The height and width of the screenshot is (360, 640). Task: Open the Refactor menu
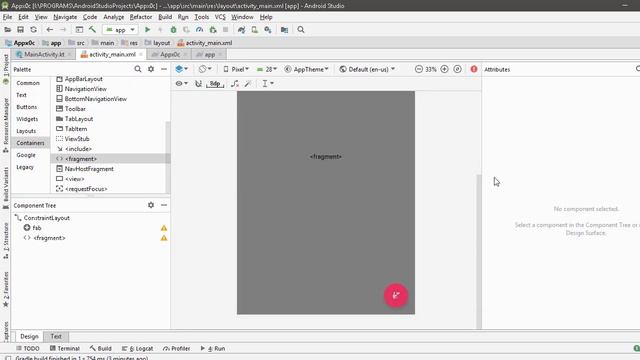(141, 17)
